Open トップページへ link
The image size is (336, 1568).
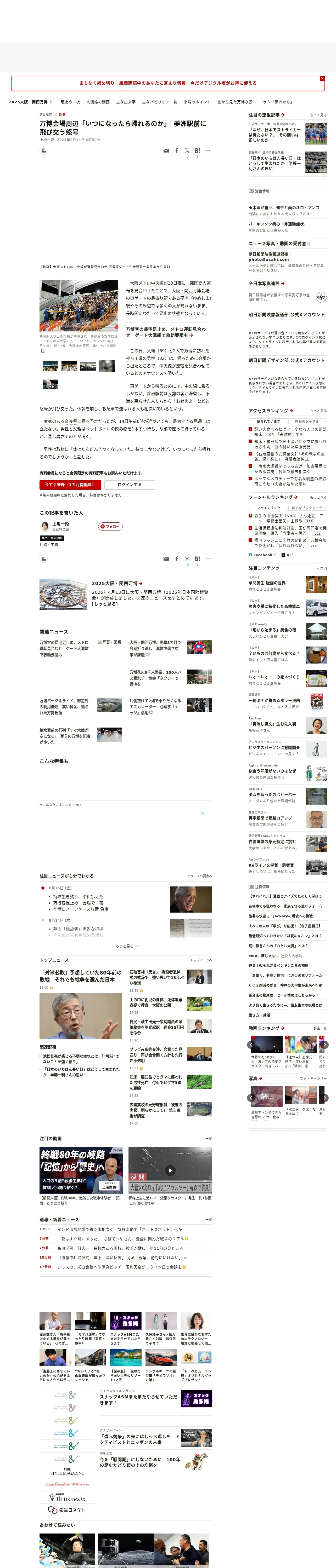coord(201,960)
